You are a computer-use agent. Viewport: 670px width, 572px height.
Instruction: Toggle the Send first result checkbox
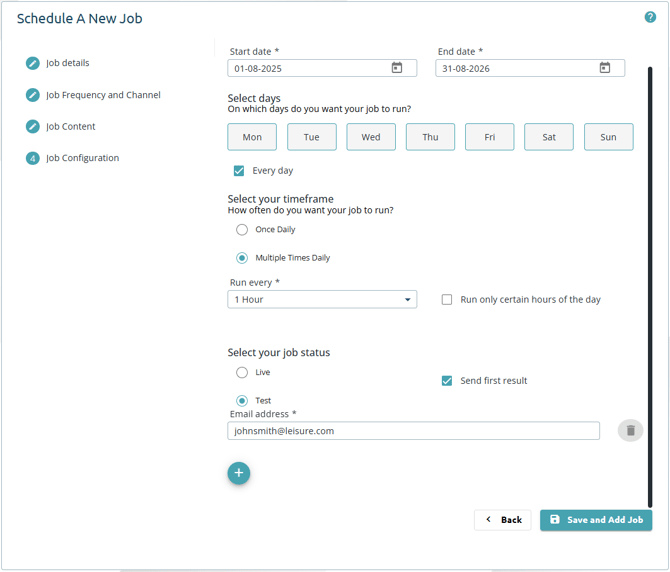[447, 381]
